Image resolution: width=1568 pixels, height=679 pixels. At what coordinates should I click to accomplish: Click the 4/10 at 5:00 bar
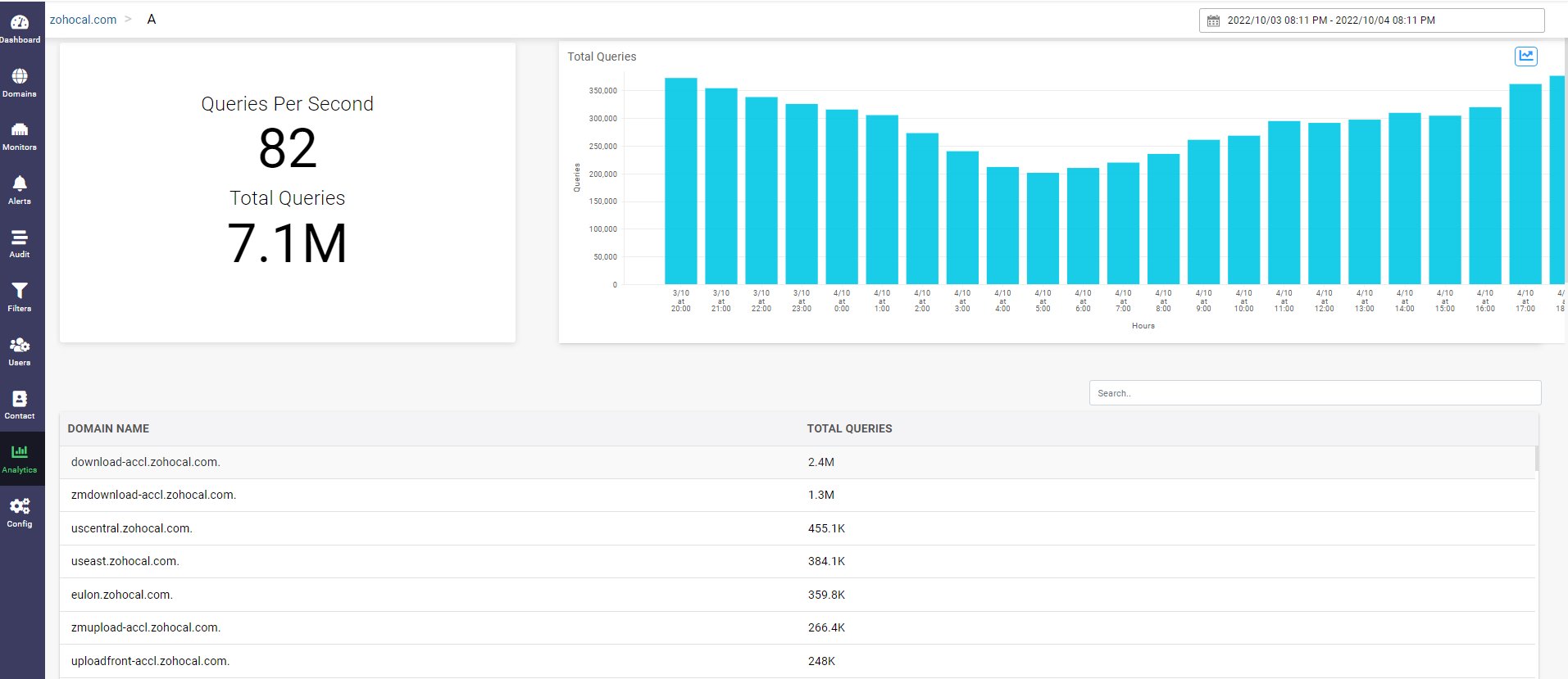tap(1043, 229)
